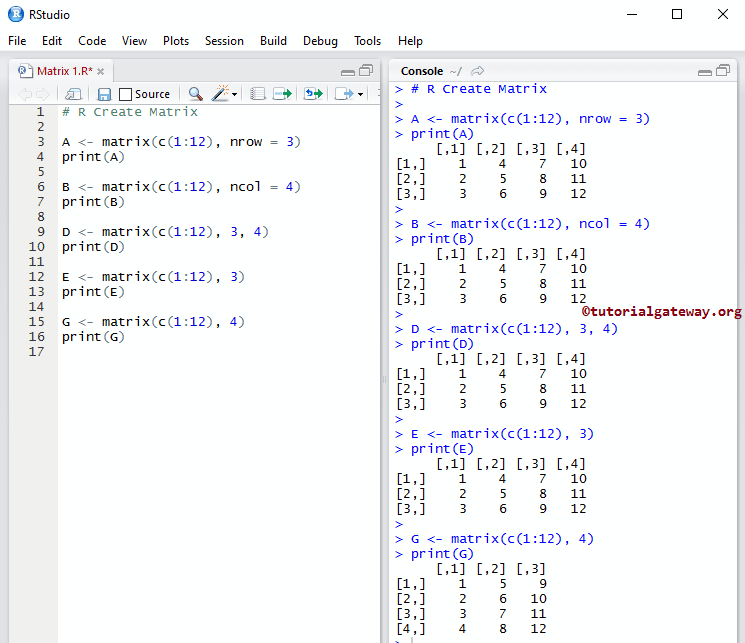Minimize the Console pane
745x643 pixels.
[x=705, y=72]
